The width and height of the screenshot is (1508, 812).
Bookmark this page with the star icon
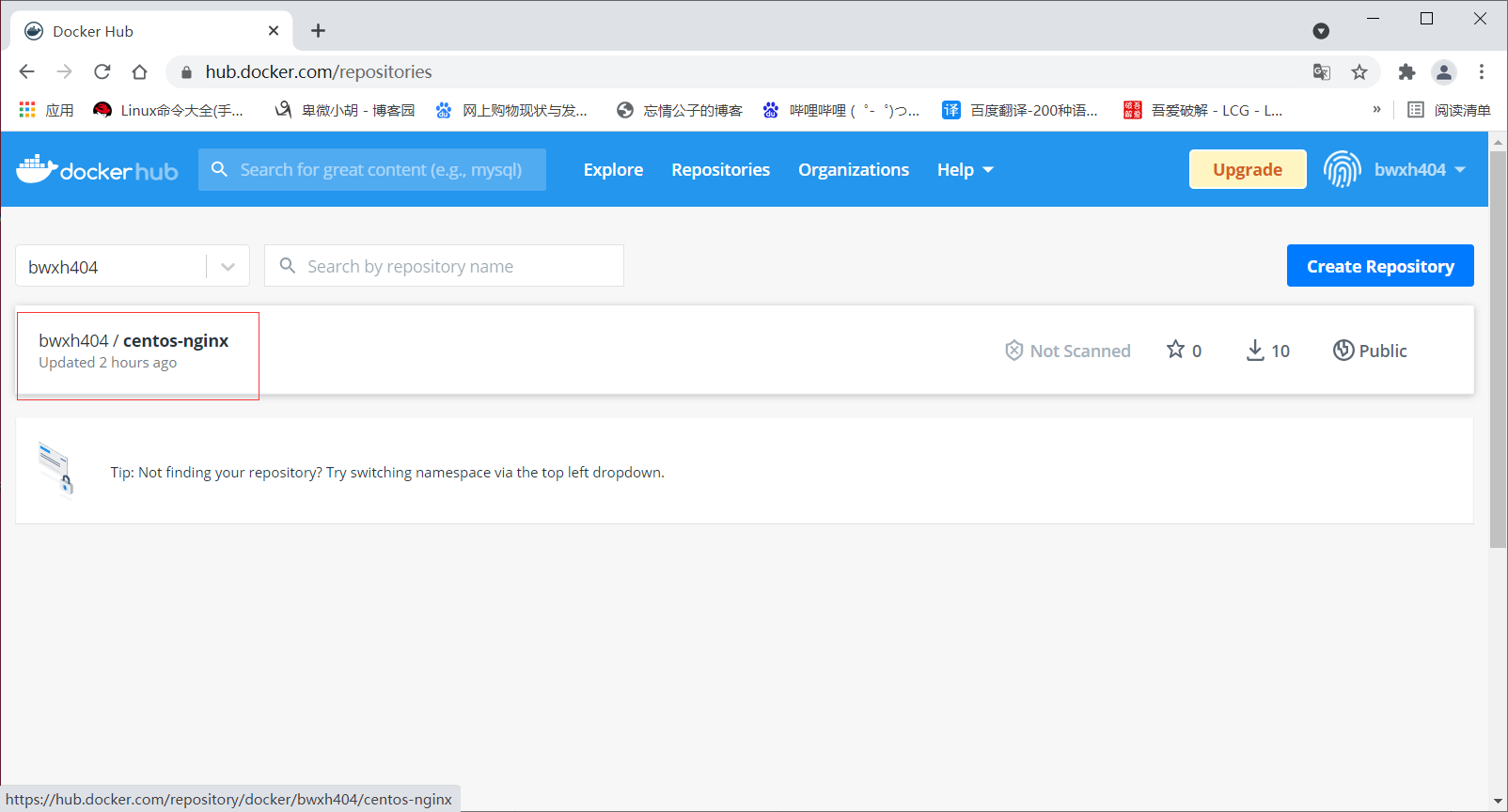coord(1359,71)
